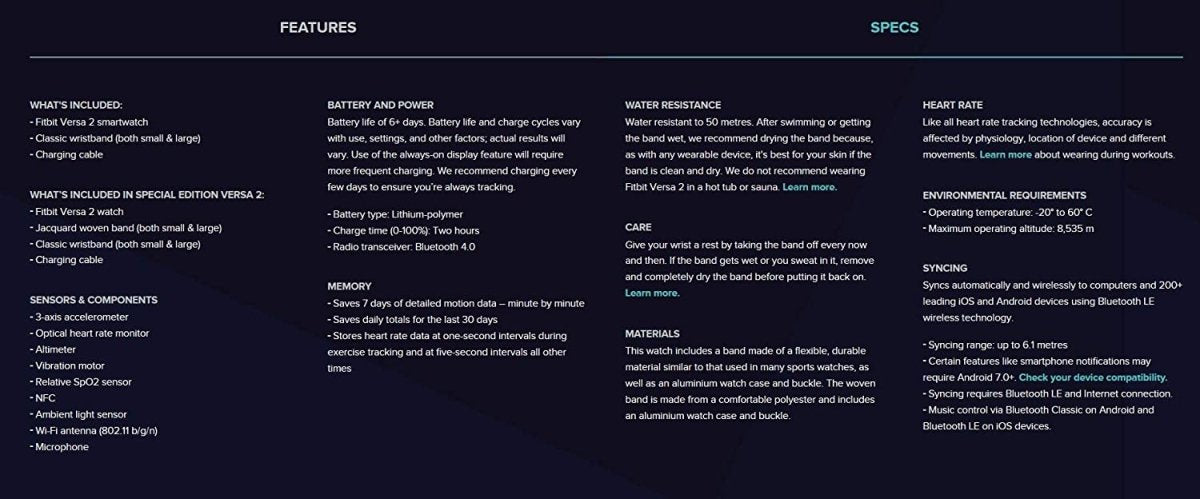The image size is (1200, 499).
Task: Open Learn more link under Water Resistance
Action: click(809, 187)
